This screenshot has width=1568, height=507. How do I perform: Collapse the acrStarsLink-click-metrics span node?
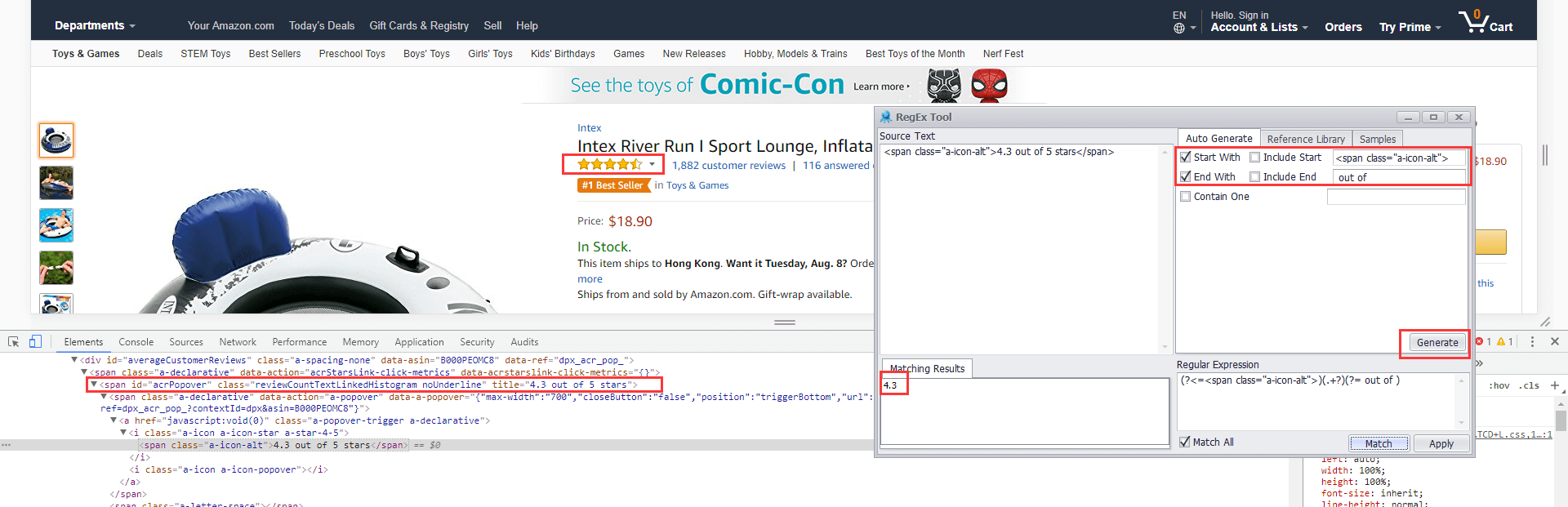tap(84, 371)
